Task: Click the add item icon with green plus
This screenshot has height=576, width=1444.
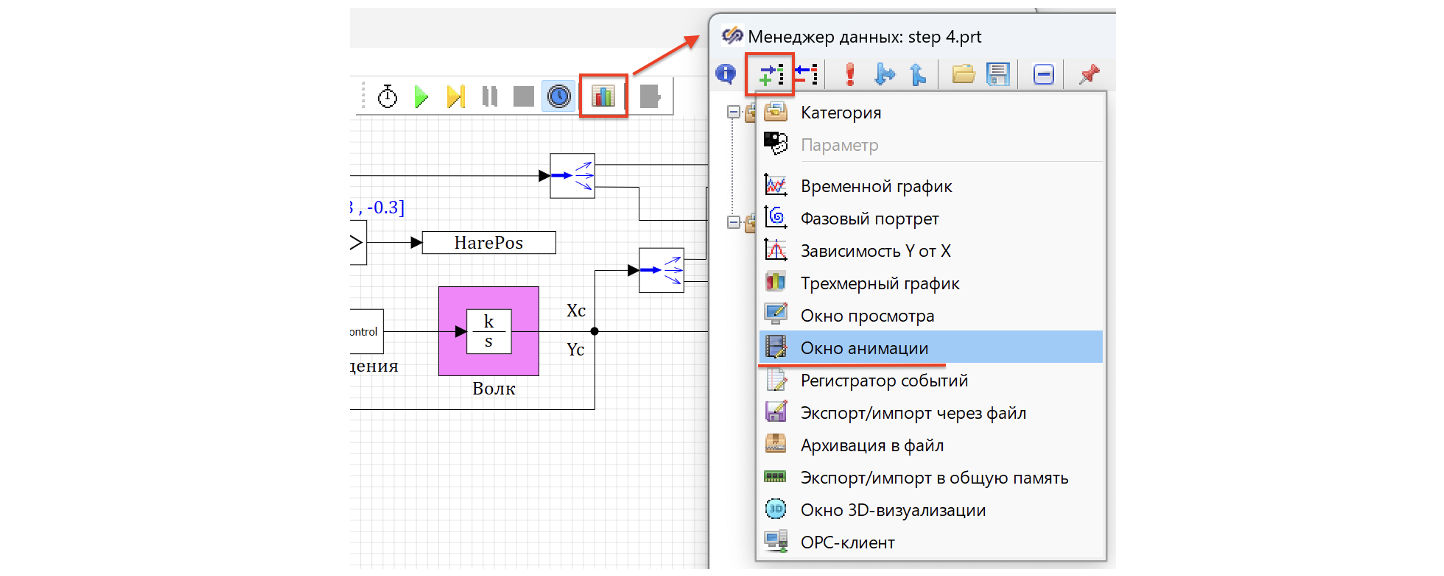Action: (770, 74)
